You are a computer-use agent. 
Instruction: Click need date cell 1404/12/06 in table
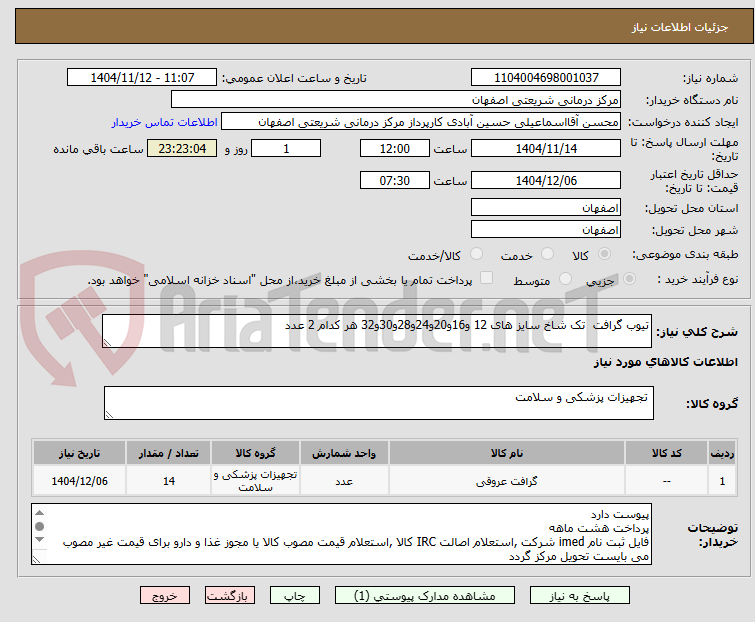coord(79,481)
